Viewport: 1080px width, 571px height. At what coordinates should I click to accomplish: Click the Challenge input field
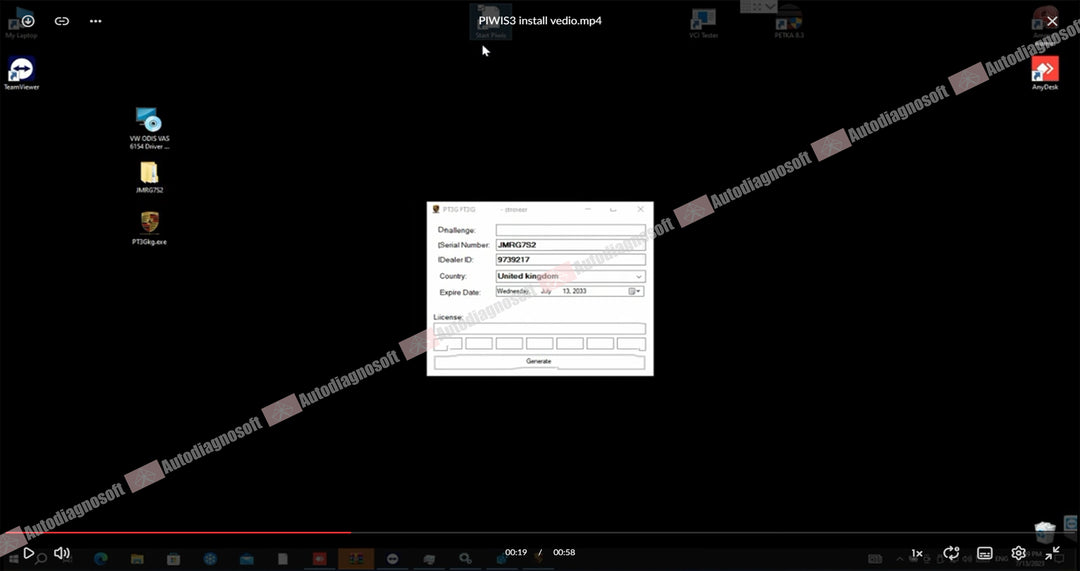[570, 230]
